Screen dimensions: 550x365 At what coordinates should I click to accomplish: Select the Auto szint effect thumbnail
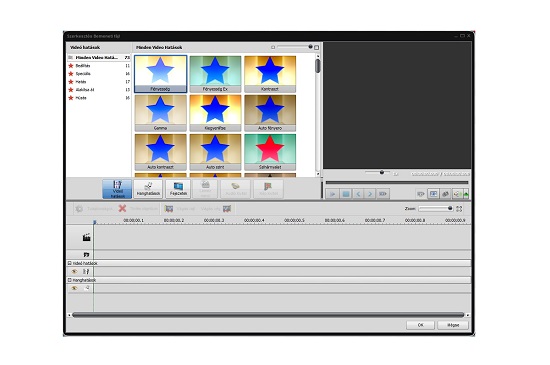[215, 152]
